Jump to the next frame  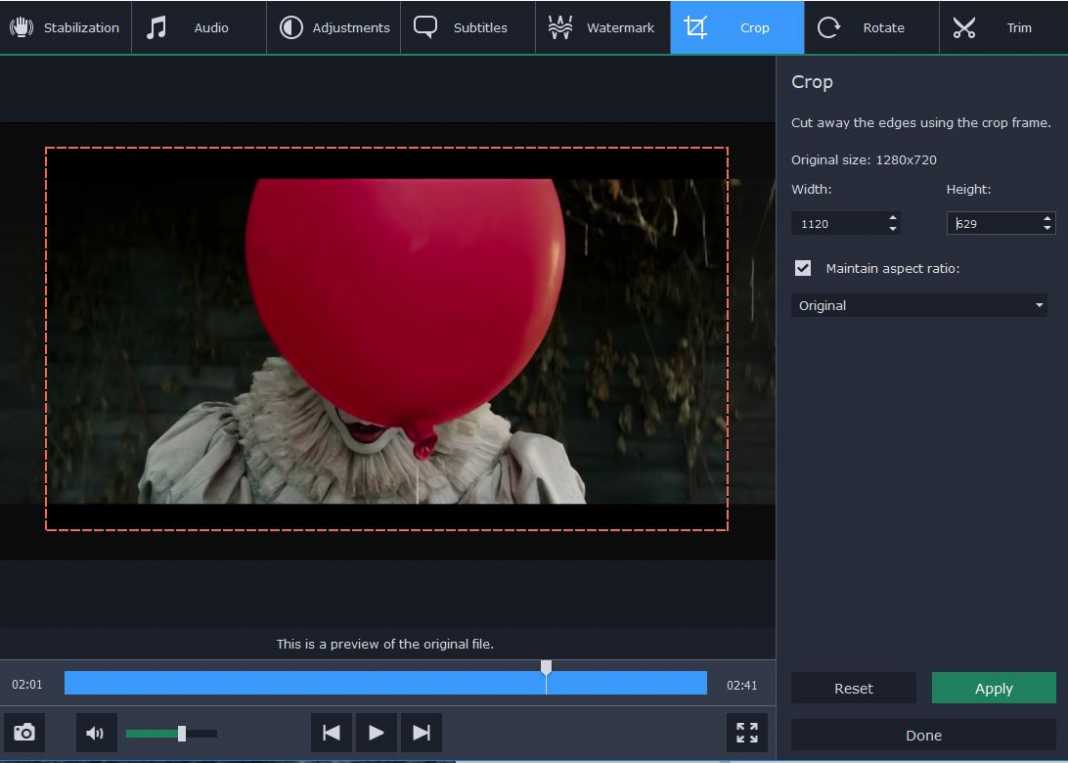coord(421,732)
